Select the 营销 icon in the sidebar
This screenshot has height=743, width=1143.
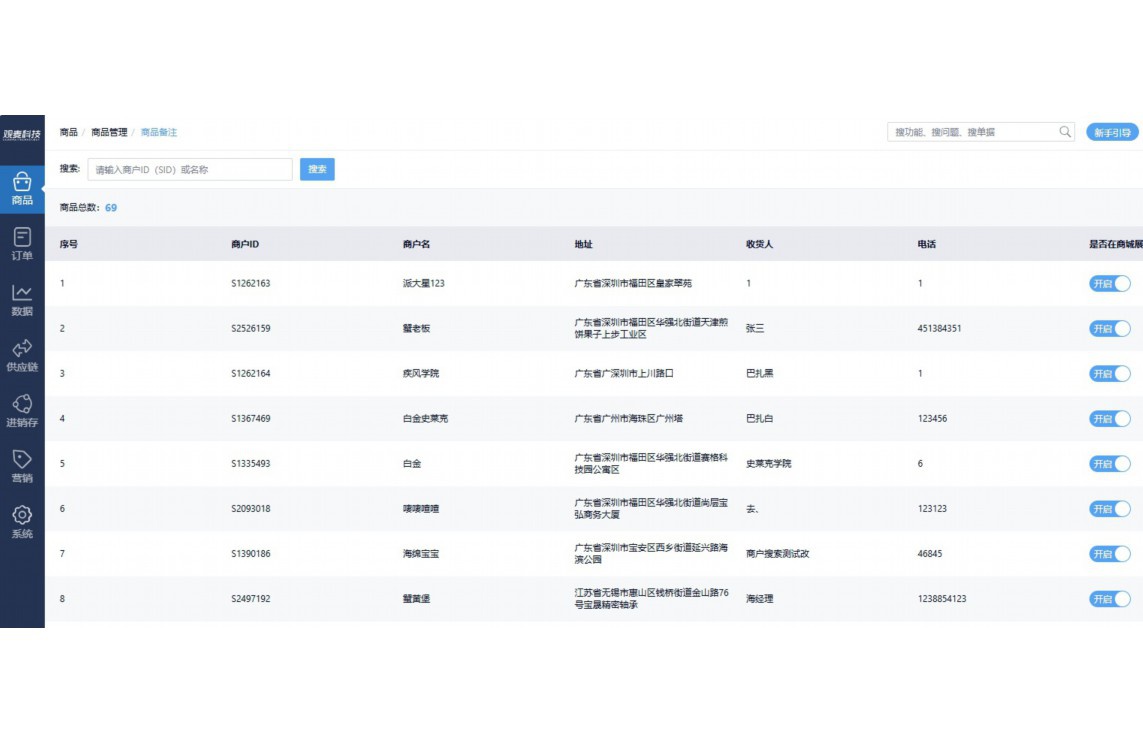click(22, 465)
